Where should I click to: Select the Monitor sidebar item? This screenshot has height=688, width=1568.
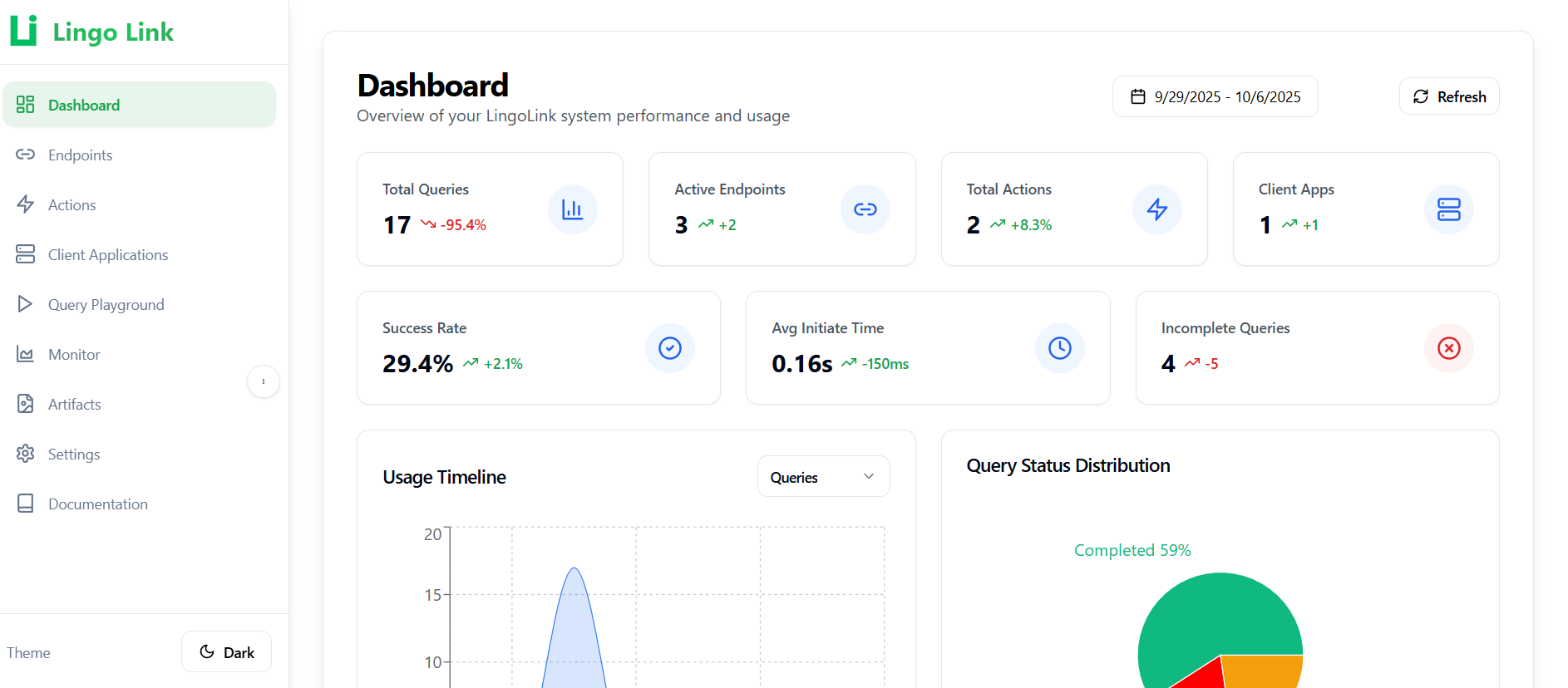pos(74,355)
